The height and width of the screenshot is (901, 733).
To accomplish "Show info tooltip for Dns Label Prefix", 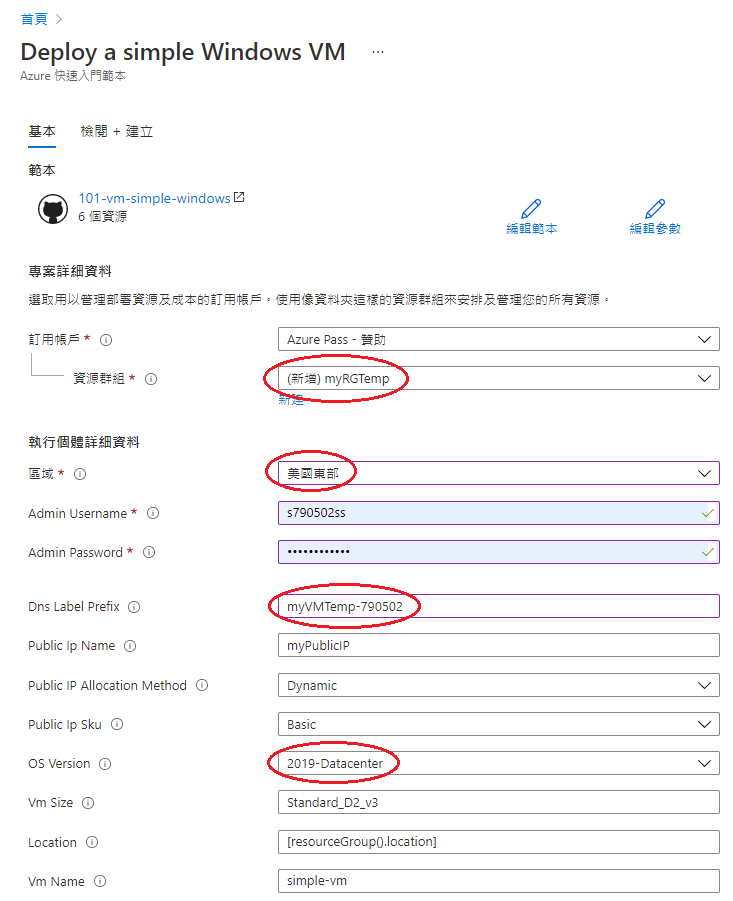I will click(x=134, y=607).
